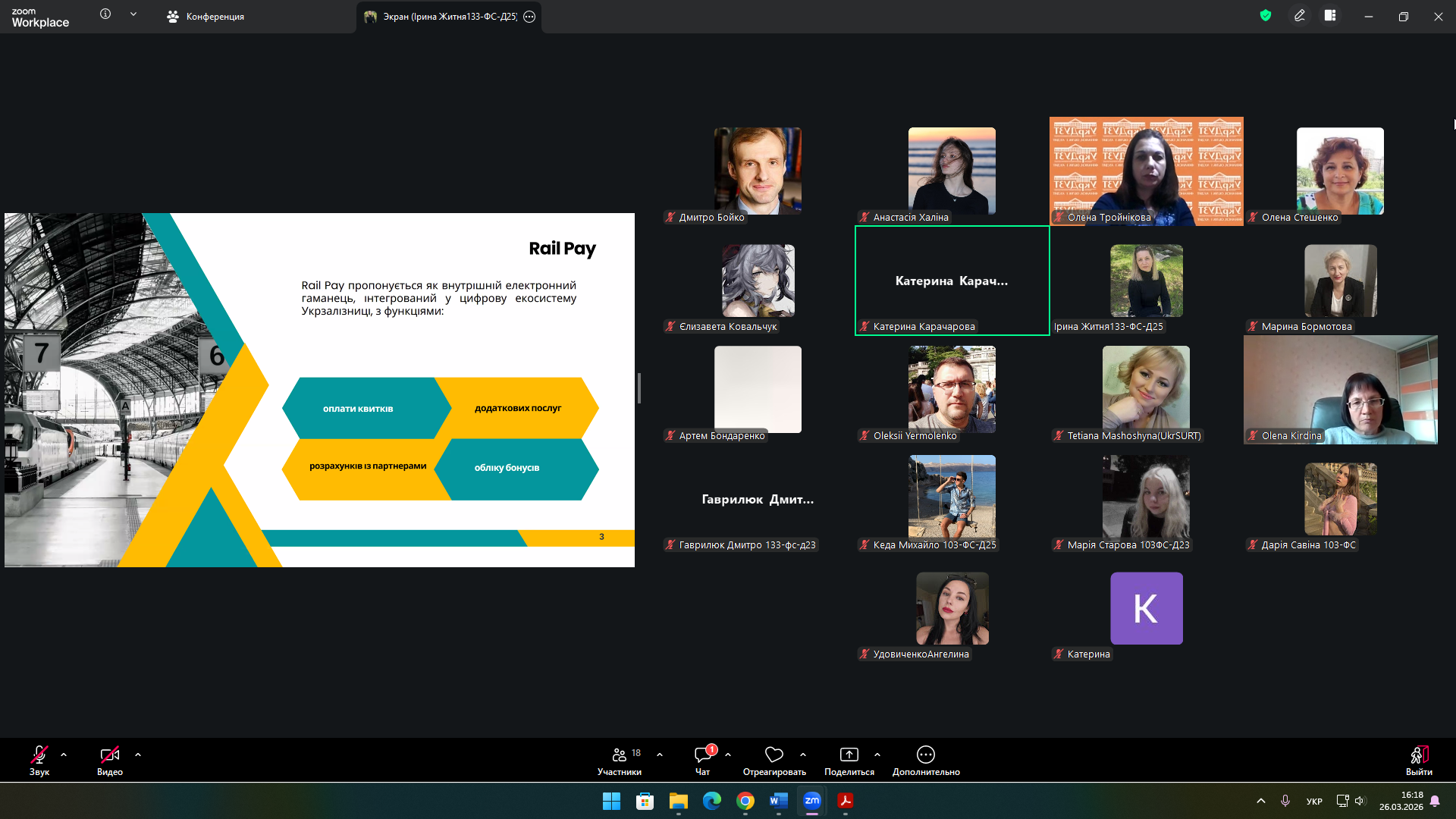Toggle system microphone tray icon
Screen dimensions: 1456x819
(x=1285, y=801)
